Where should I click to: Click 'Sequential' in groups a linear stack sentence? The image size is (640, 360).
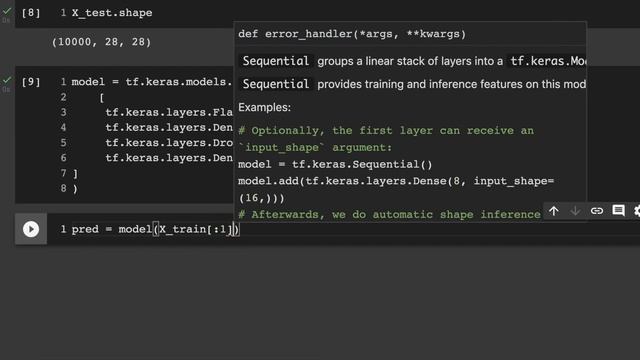point(276,61)
